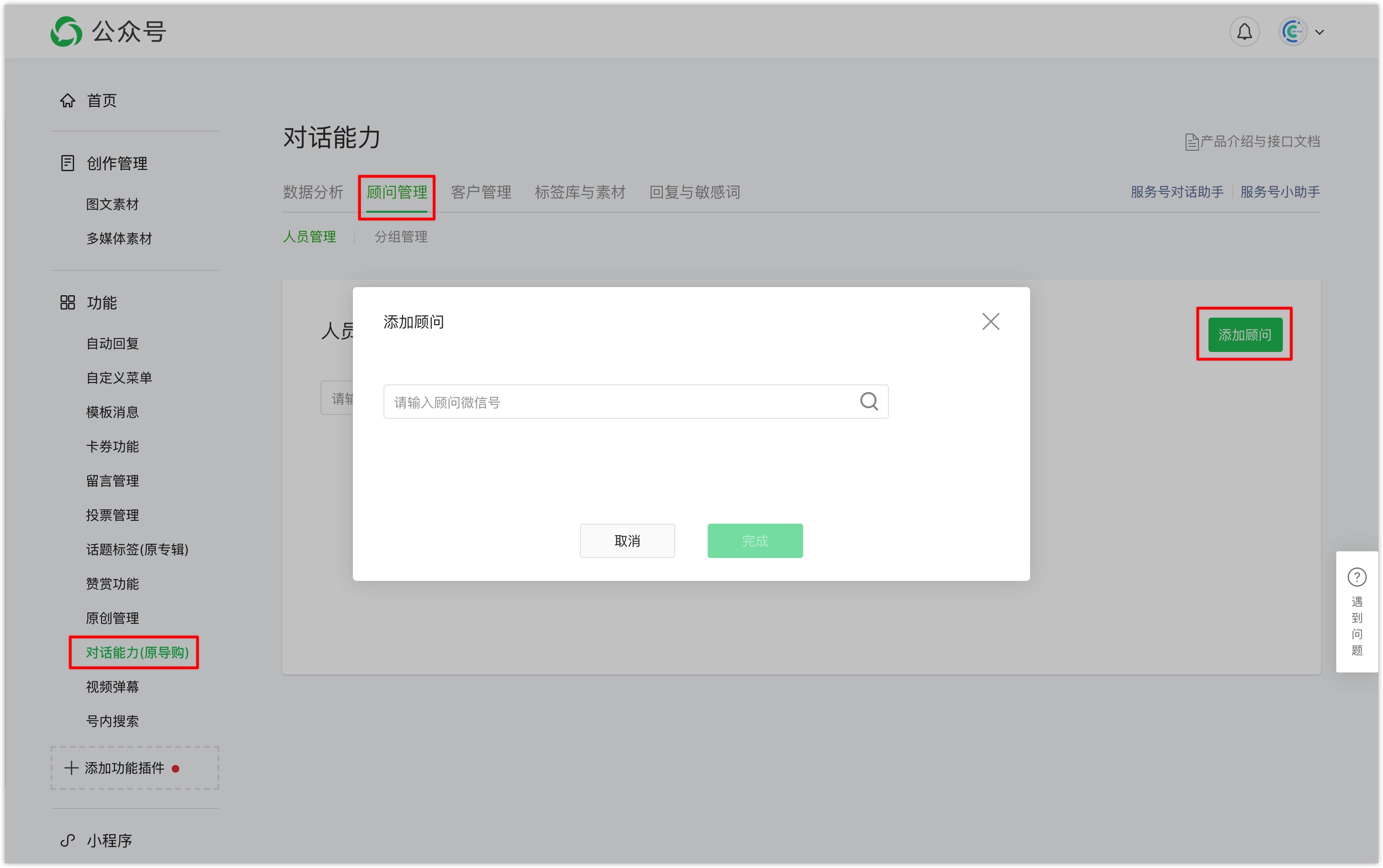Click the 遇到问题 help question icon
Screen dimensions: 1383x868
(1357, 577)
